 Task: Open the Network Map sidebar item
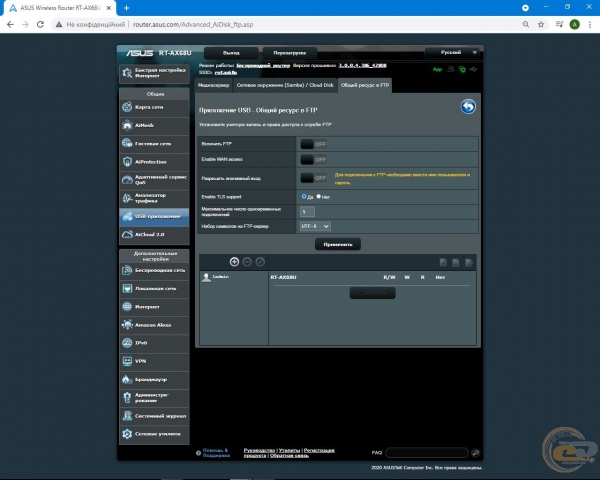[154, 107]
